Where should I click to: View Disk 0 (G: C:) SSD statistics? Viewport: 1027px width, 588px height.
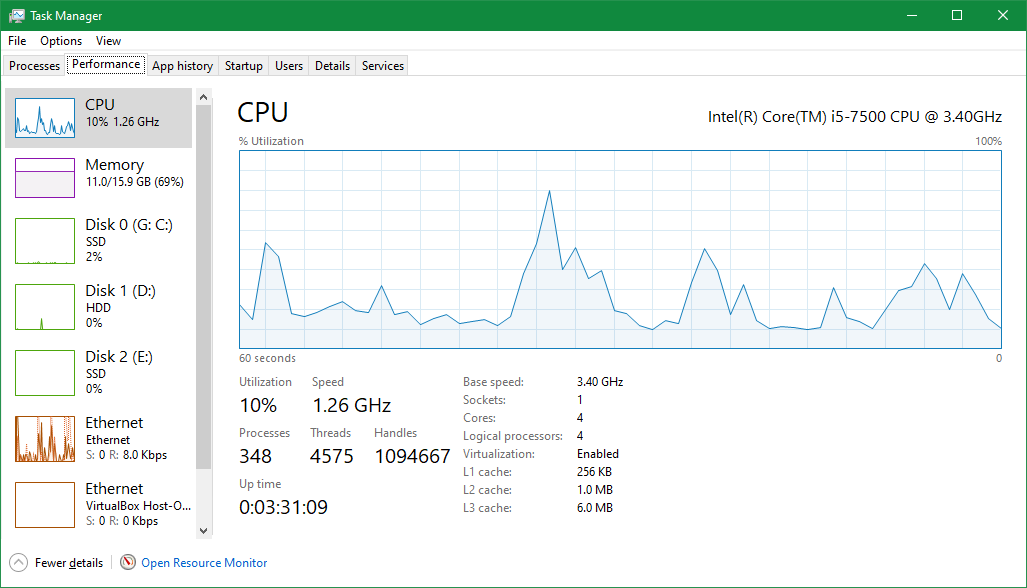(x=97, y=240)
